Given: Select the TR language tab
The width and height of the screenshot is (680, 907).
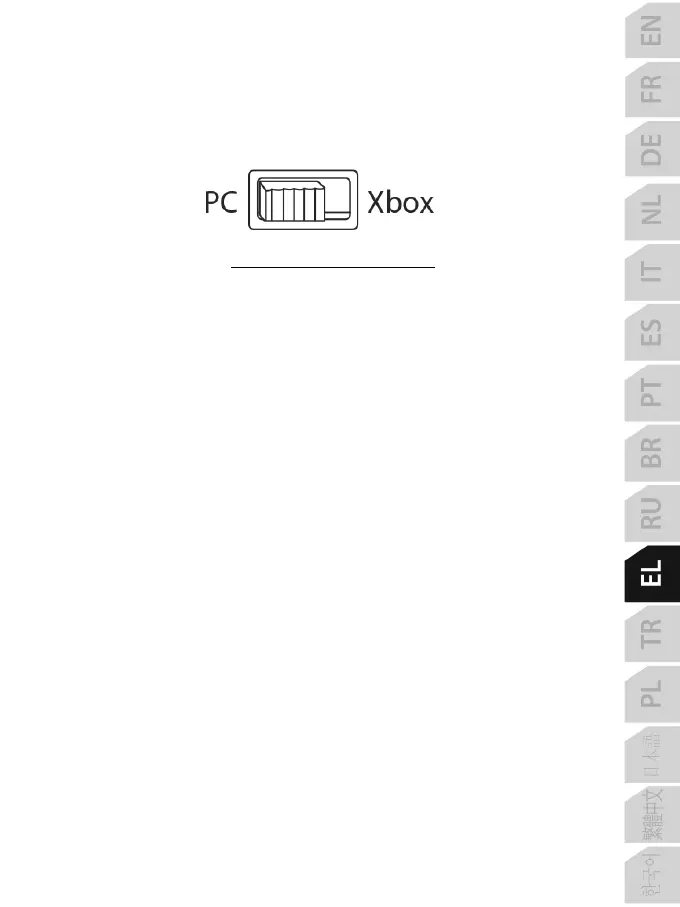Looking at the screenshot, I should (x=652, y=634).
